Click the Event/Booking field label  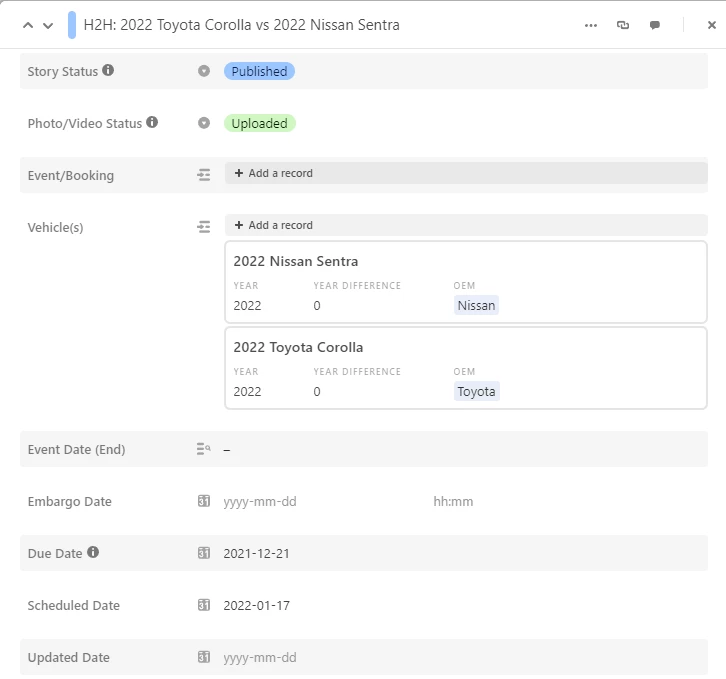click(x=70, y=176)
